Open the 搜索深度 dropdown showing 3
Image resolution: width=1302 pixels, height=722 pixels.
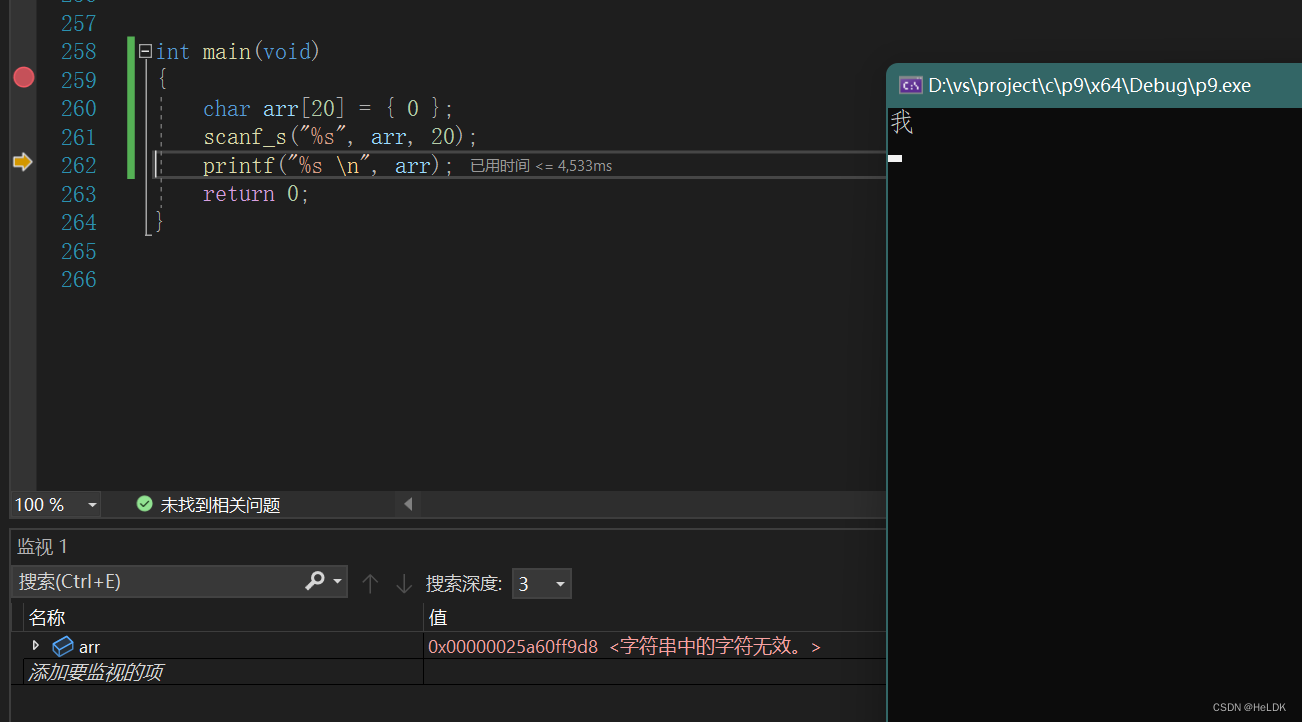(x=541, y=584)
